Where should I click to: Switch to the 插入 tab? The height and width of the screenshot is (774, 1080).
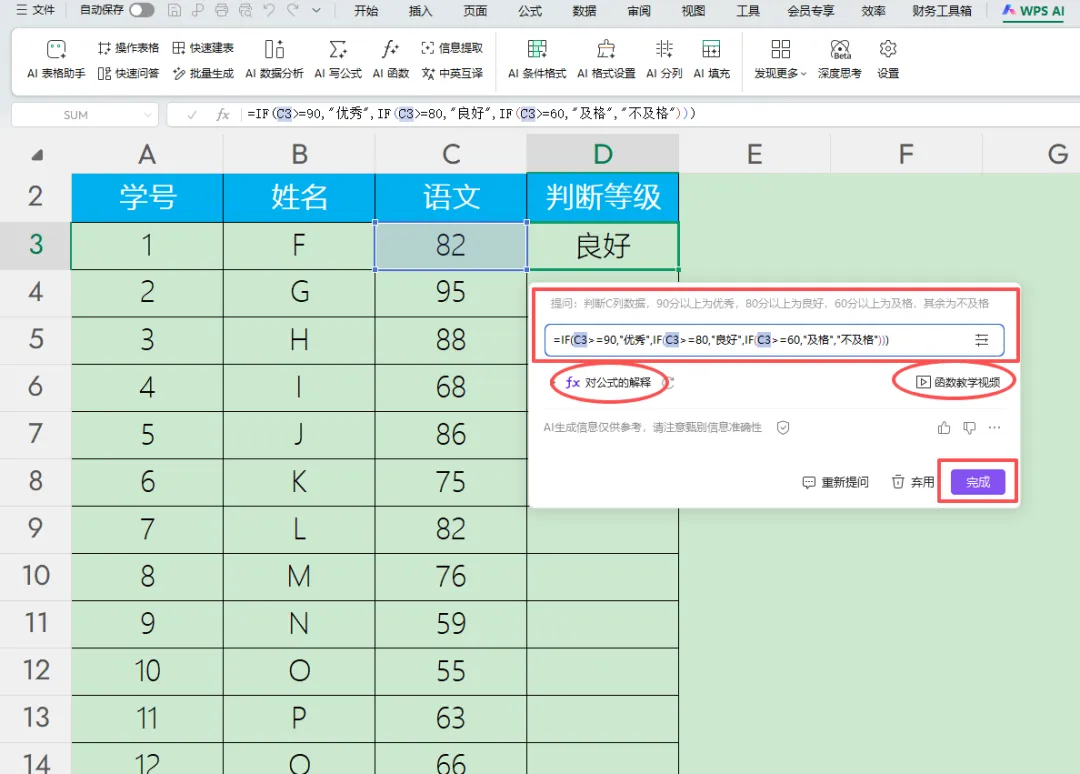pos(420,10)
